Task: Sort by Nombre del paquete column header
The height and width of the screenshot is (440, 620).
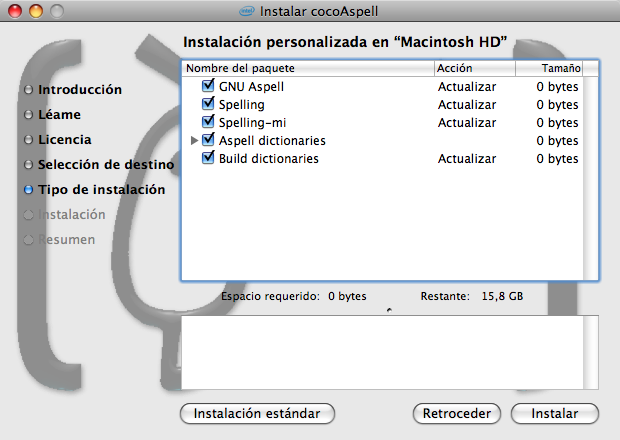Action: [x=308, y=68]
